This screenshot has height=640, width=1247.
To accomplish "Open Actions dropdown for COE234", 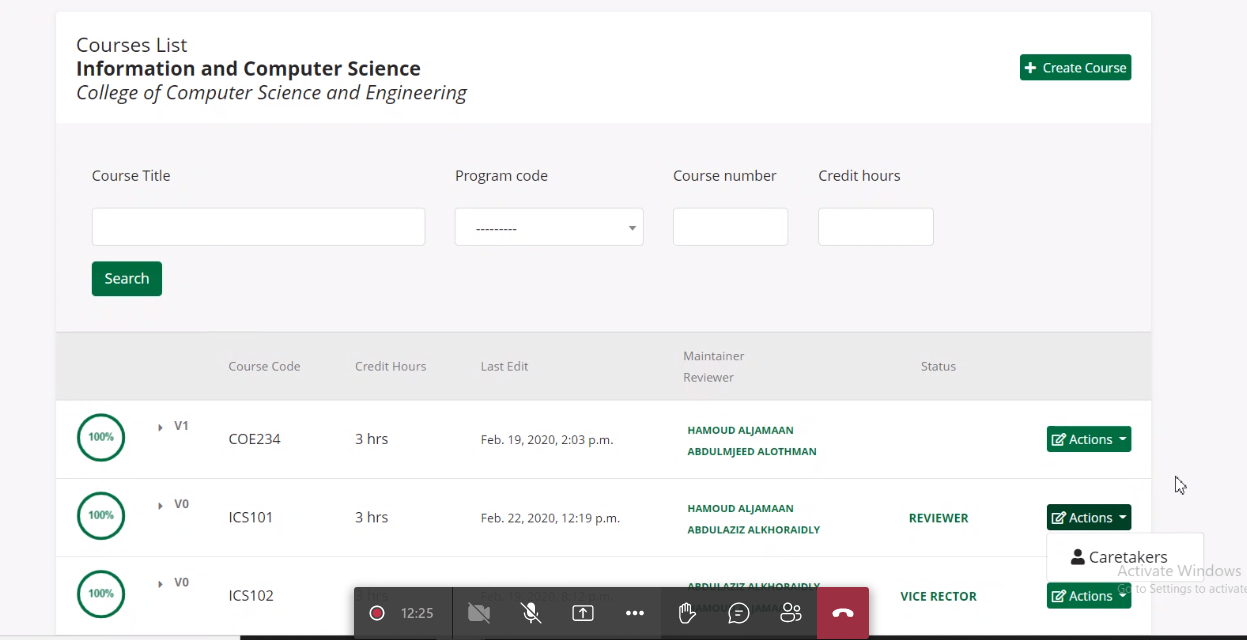I will pyautogui.click(x=1088, y=439).
